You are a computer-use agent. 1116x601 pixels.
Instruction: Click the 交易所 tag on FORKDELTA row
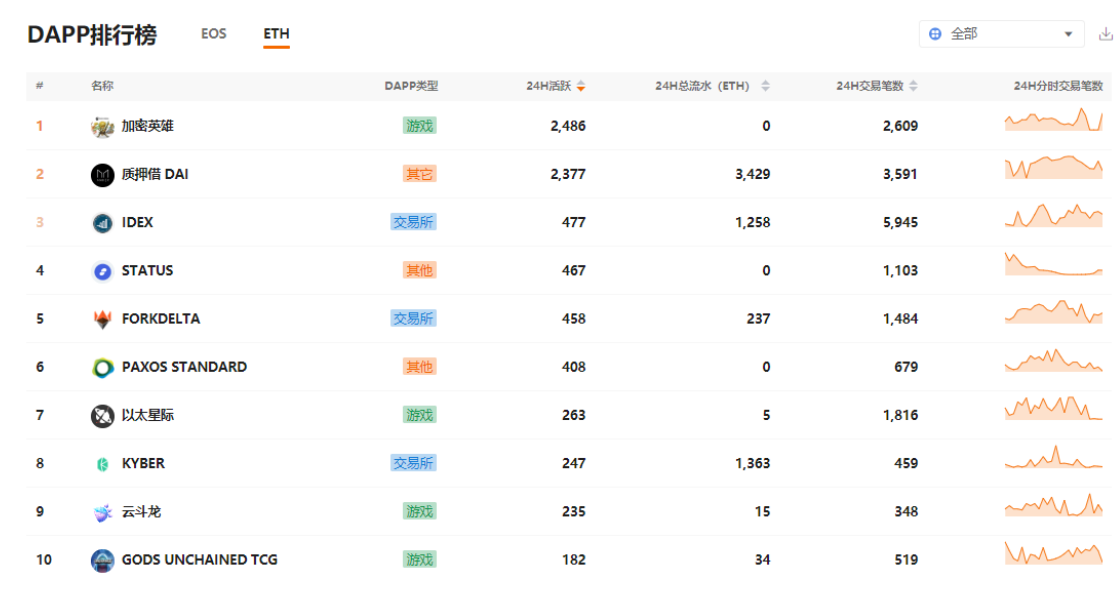[x=414, y=318]
